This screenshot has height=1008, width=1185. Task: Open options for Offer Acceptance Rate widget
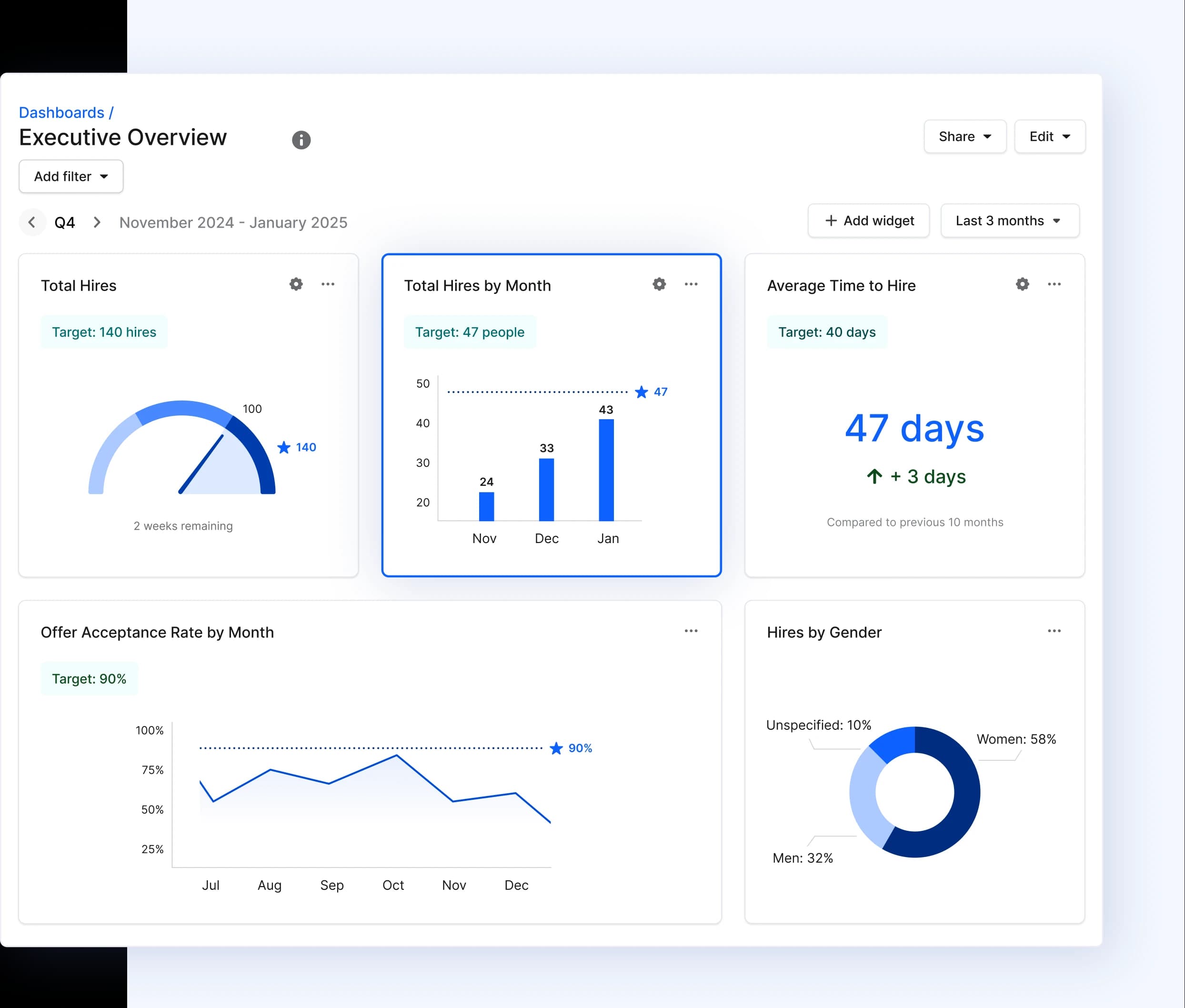[691, 631]
